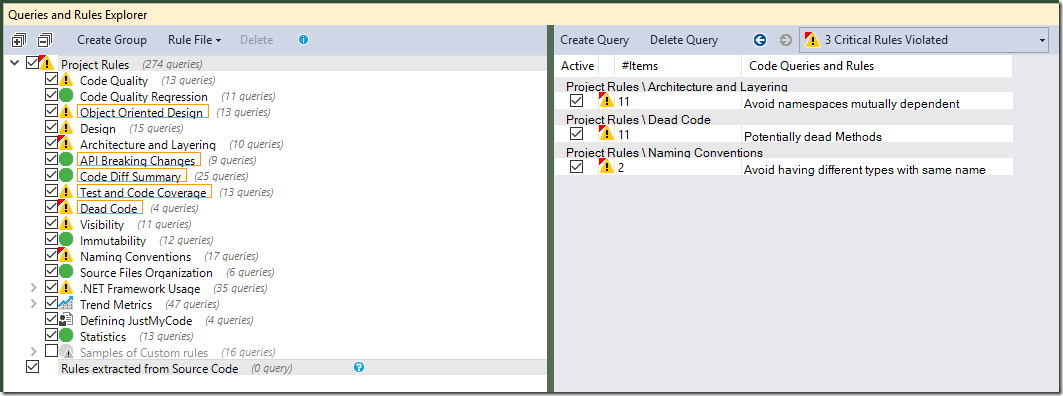The image size is (1063, 396).
Task: Click the Delete Query button
Action: (684, 40)
